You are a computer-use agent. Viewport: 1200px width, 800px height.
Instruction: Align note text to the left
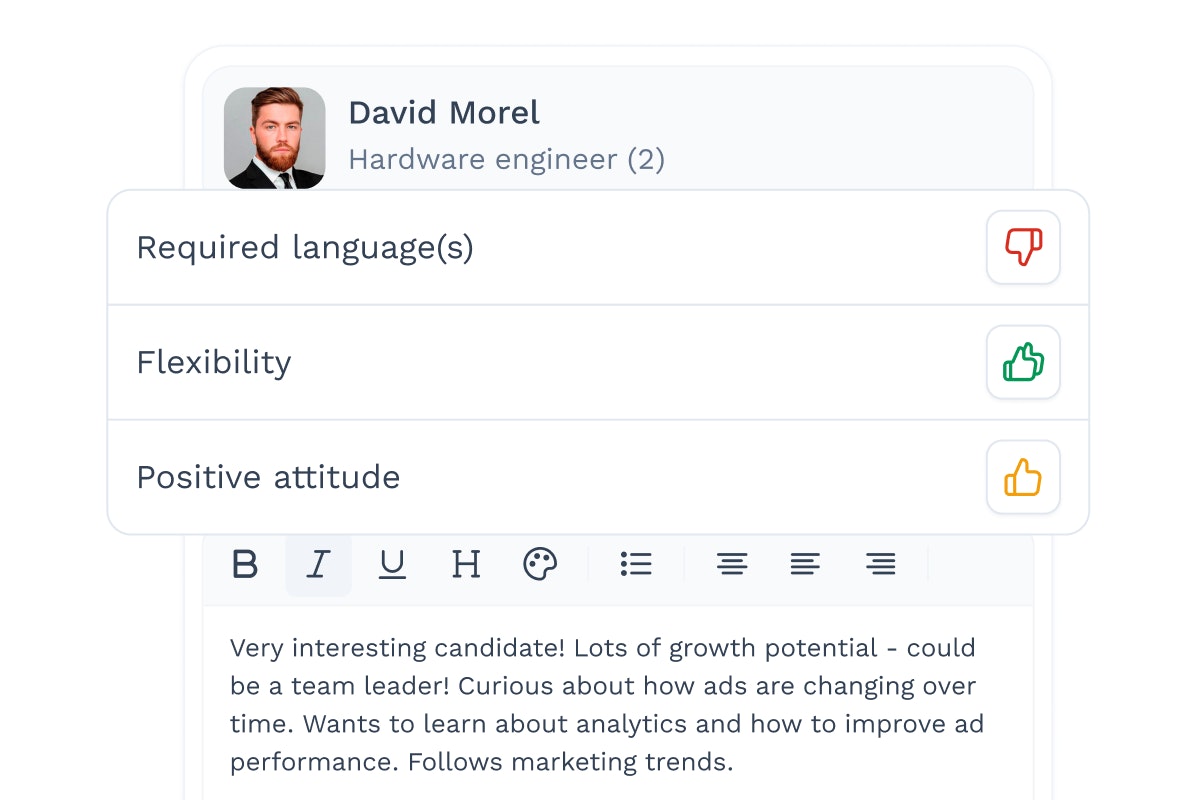point(805,565)
